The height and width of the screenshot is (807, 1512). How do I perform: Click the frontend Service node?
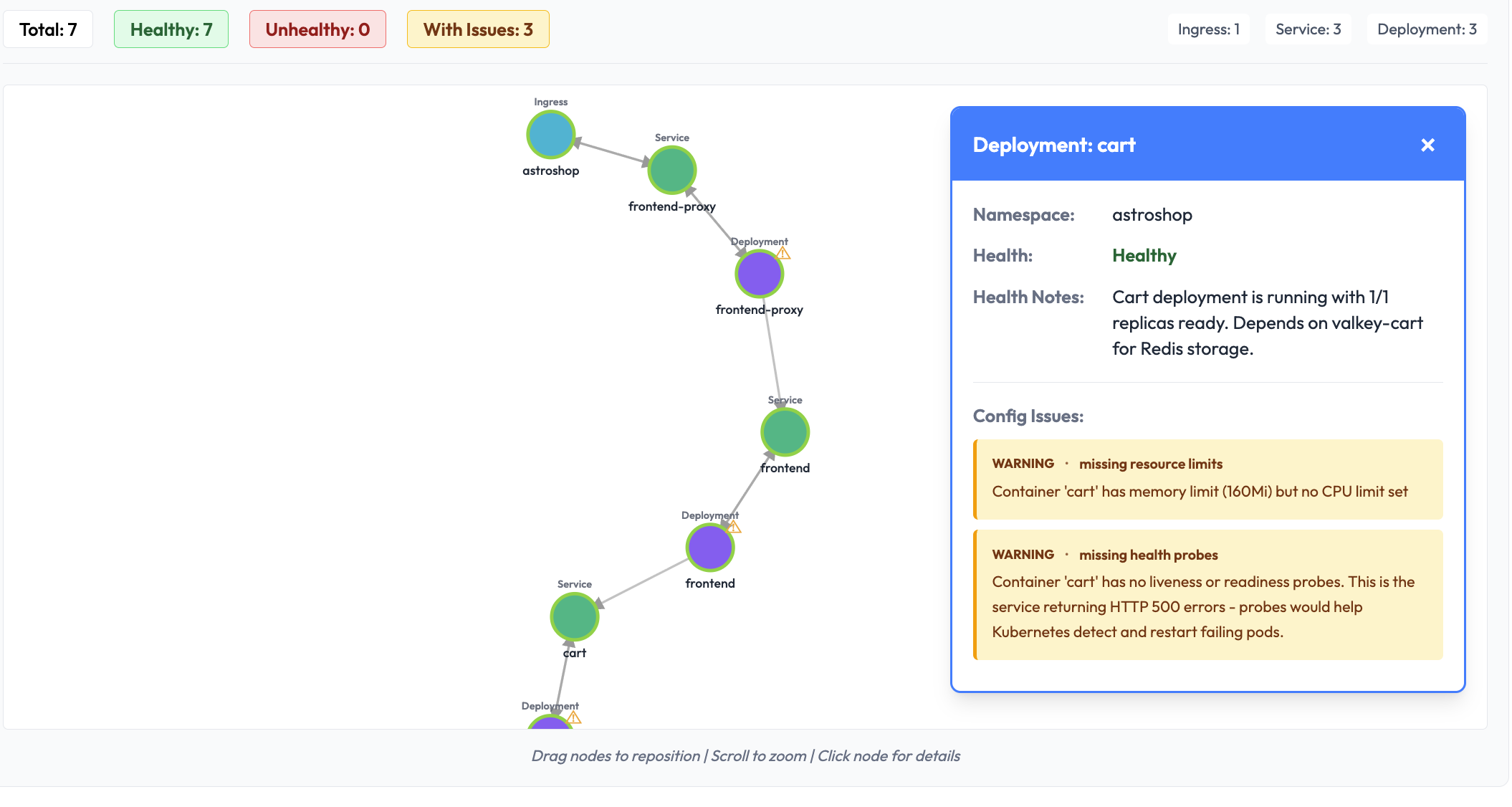pyautogui.click(x=785, y=432)
